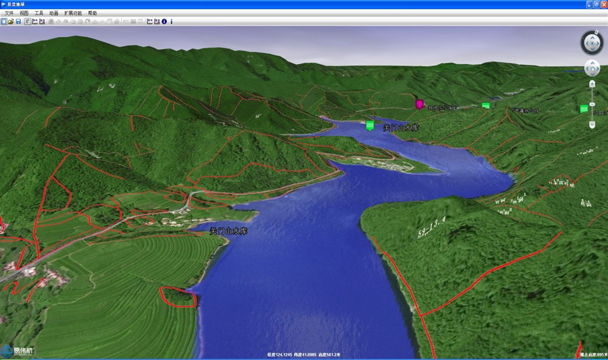Tilt view up with top compass arrow

click(x=592, y=37)
